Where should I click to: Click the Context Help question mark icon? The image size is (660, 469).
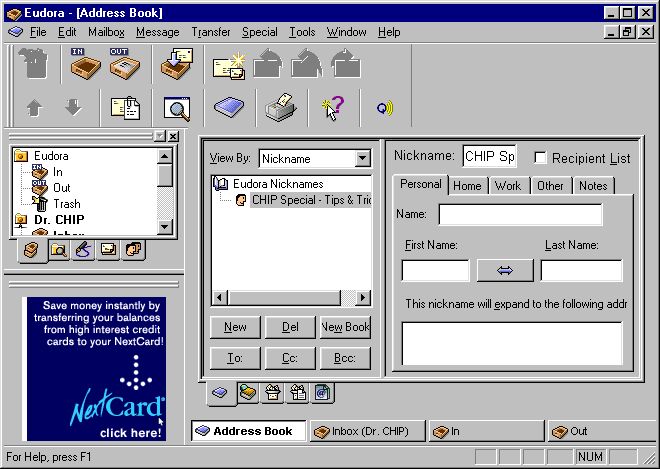(x=333, y=108)
